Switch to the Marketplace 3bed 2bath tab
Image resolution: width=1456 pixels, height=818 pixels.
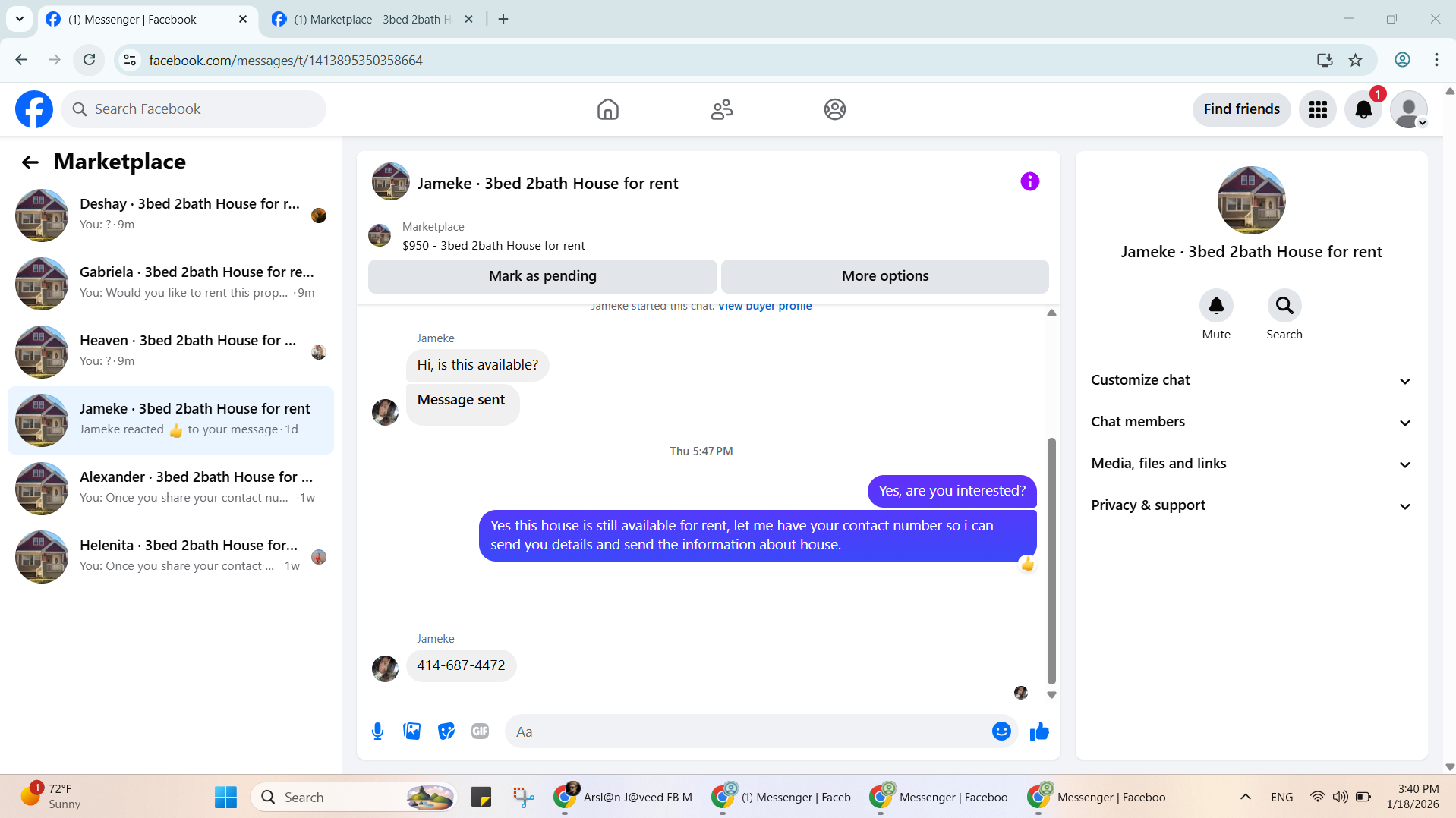tap(372, 19)
